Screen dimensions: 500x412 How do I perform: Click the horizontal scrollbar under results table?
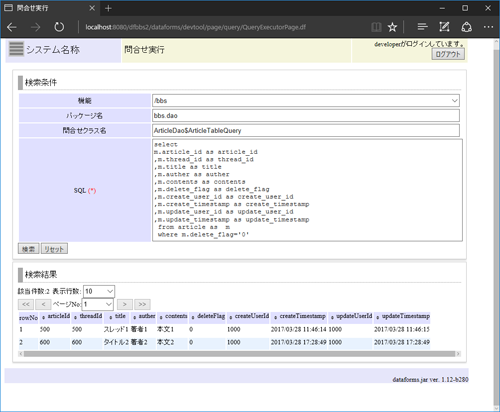(x=239, y=354)
